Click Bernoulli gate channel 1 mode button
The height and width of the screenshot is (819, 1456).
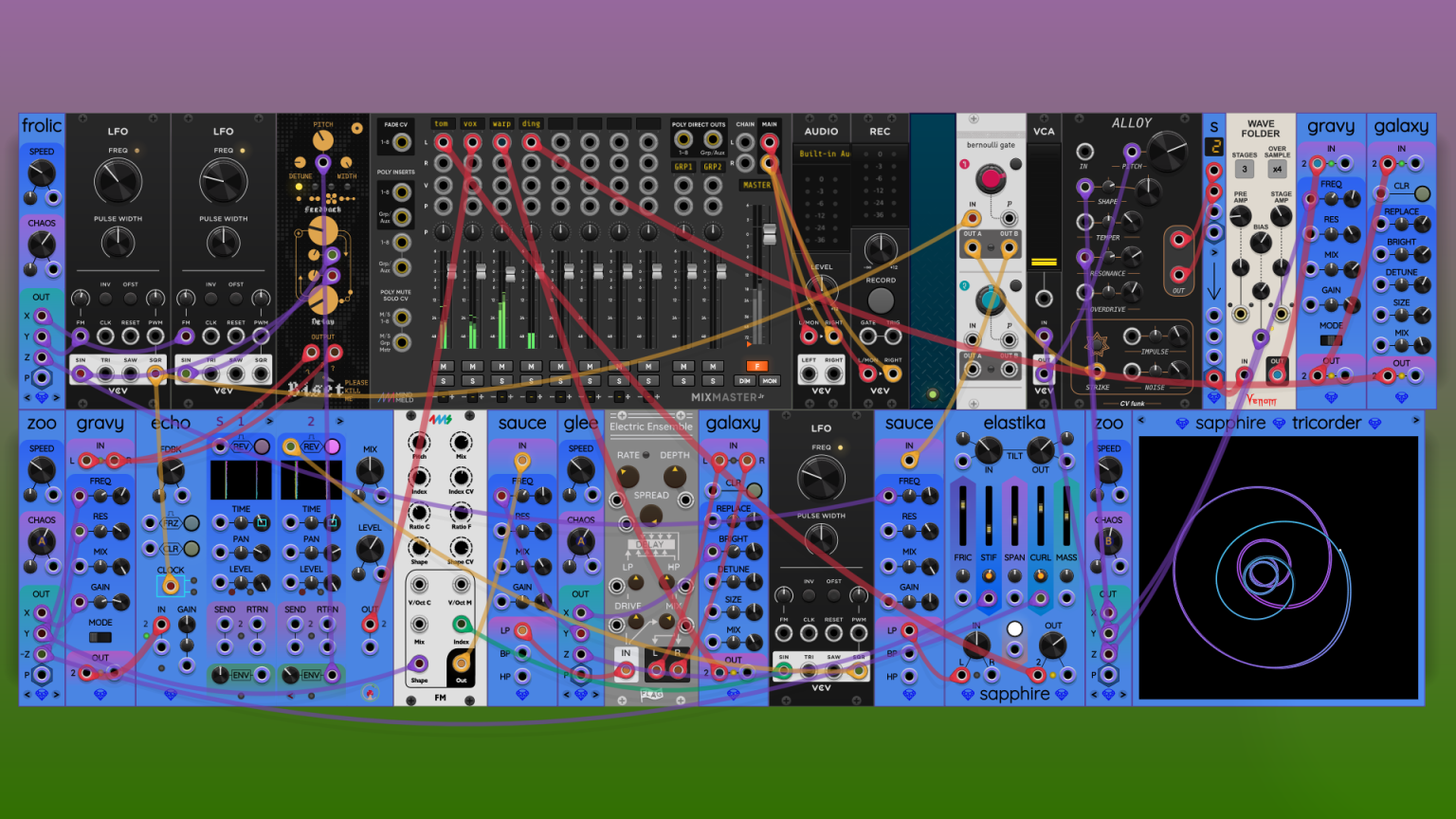click(1016, 164)
